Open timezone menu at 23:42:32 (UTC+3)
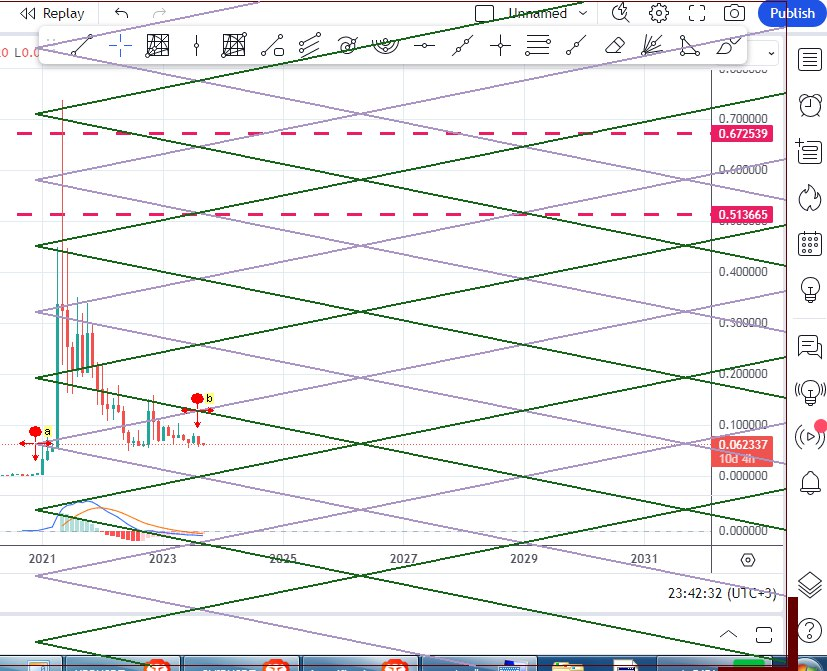 point(722,593)
